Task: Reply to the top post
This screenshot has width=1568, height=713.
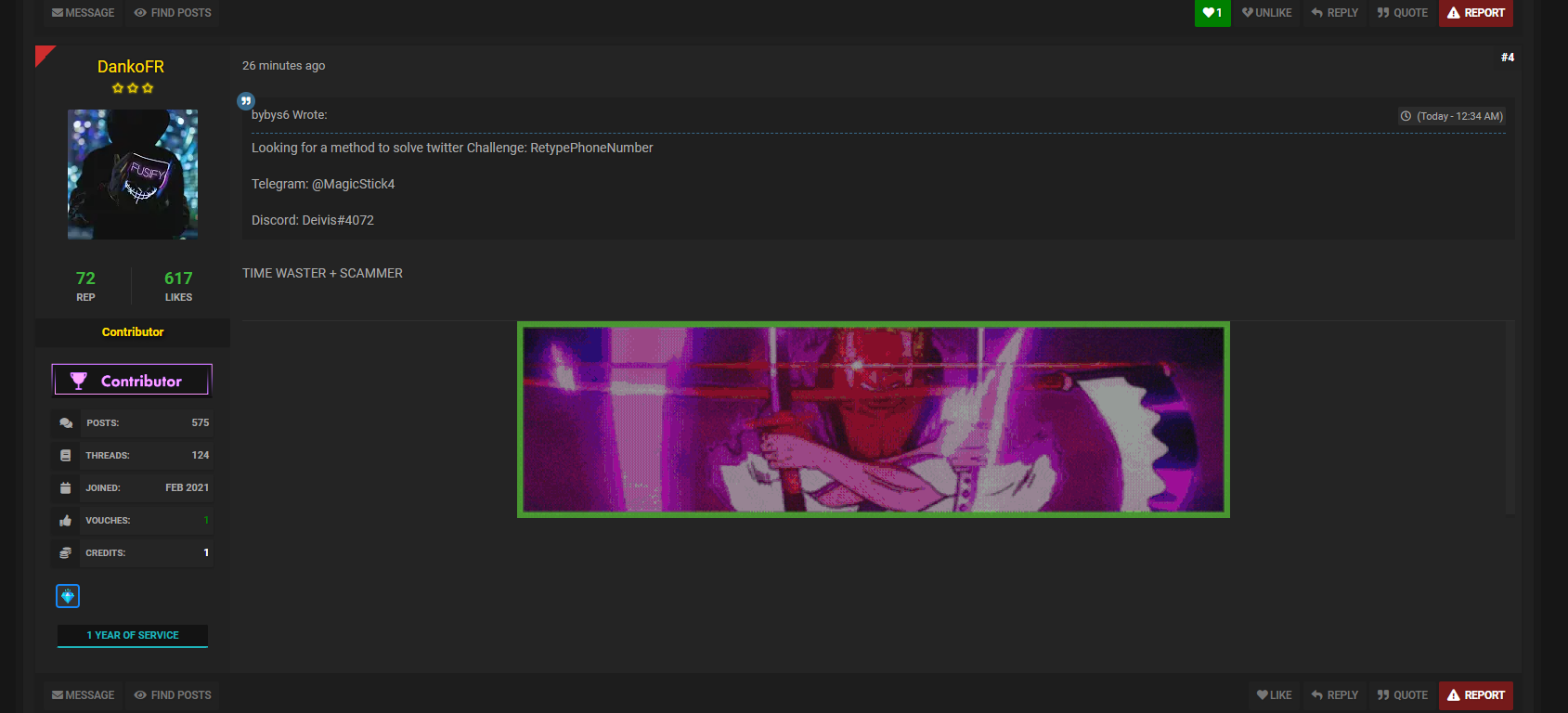Action: click(1335, 13)
